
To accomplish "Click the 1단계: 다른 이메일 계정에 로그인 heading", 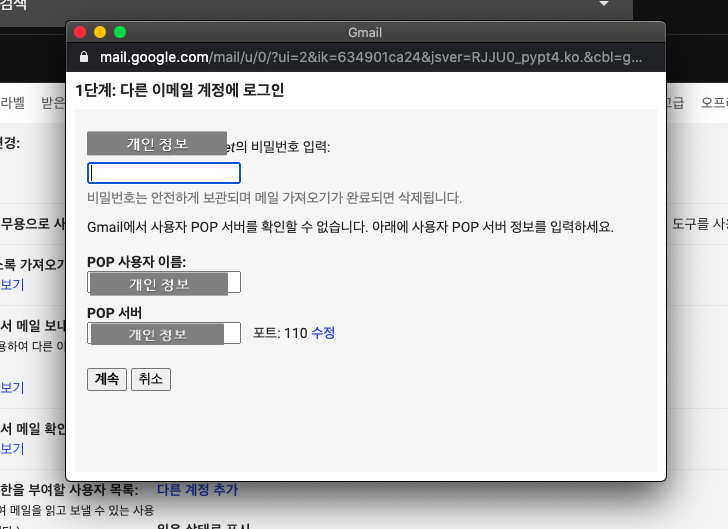I will [x=180, y=90].
